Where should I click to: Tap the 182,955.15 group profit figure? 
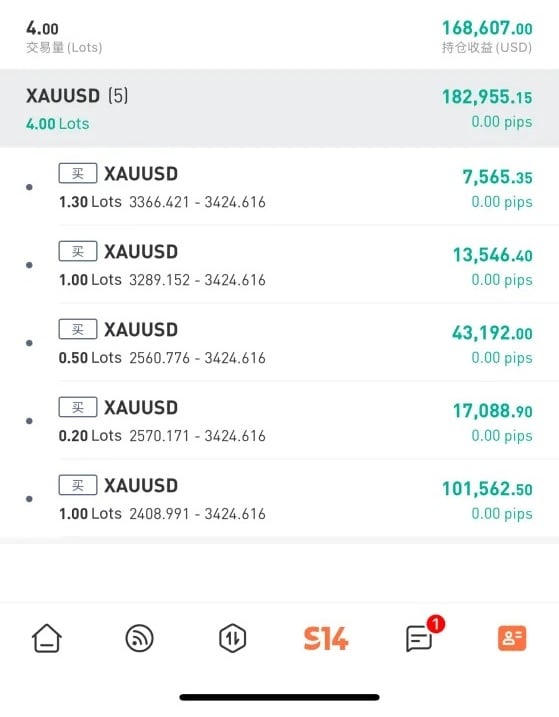click(487, 97)
